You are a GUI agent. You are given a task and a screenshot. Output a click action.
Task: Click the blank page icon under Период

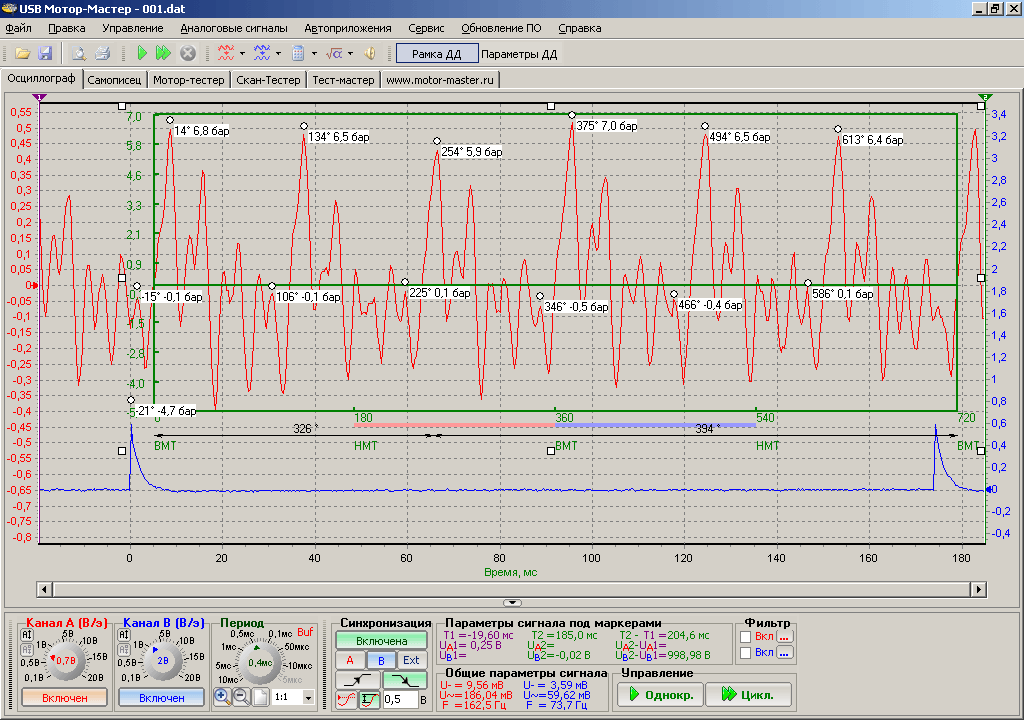click(260, 696)
